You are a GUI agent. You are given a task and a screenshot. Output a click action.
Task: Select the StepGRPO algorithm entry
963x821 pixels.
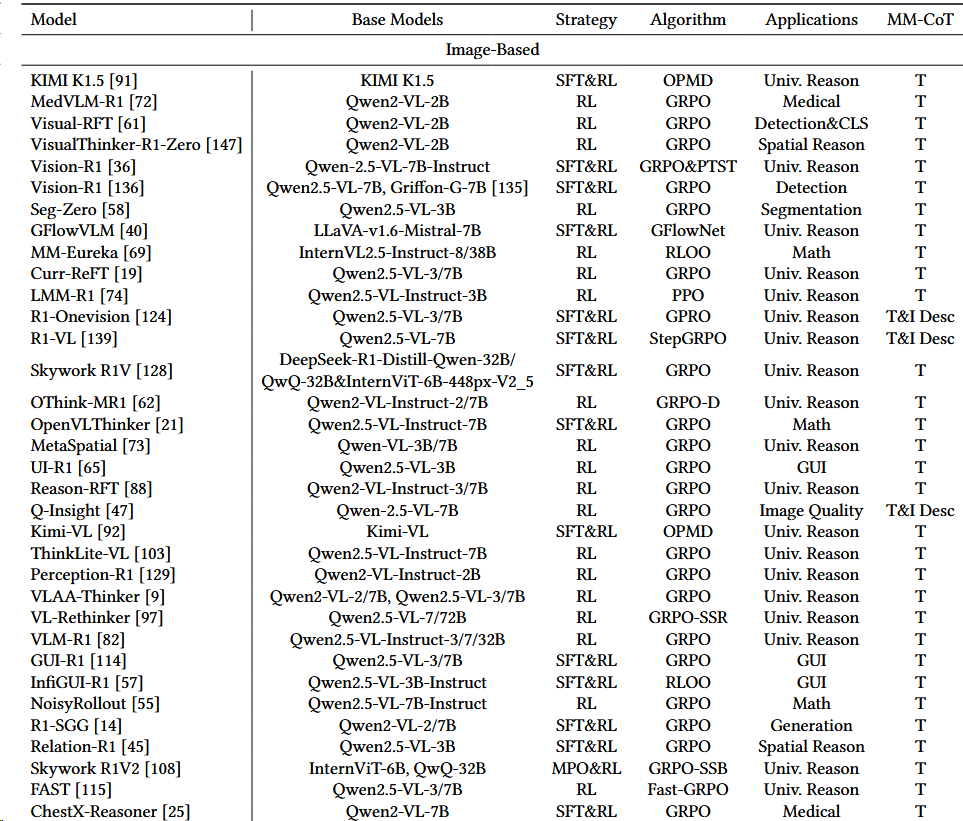pyautogui.click(x=688, y=339)
